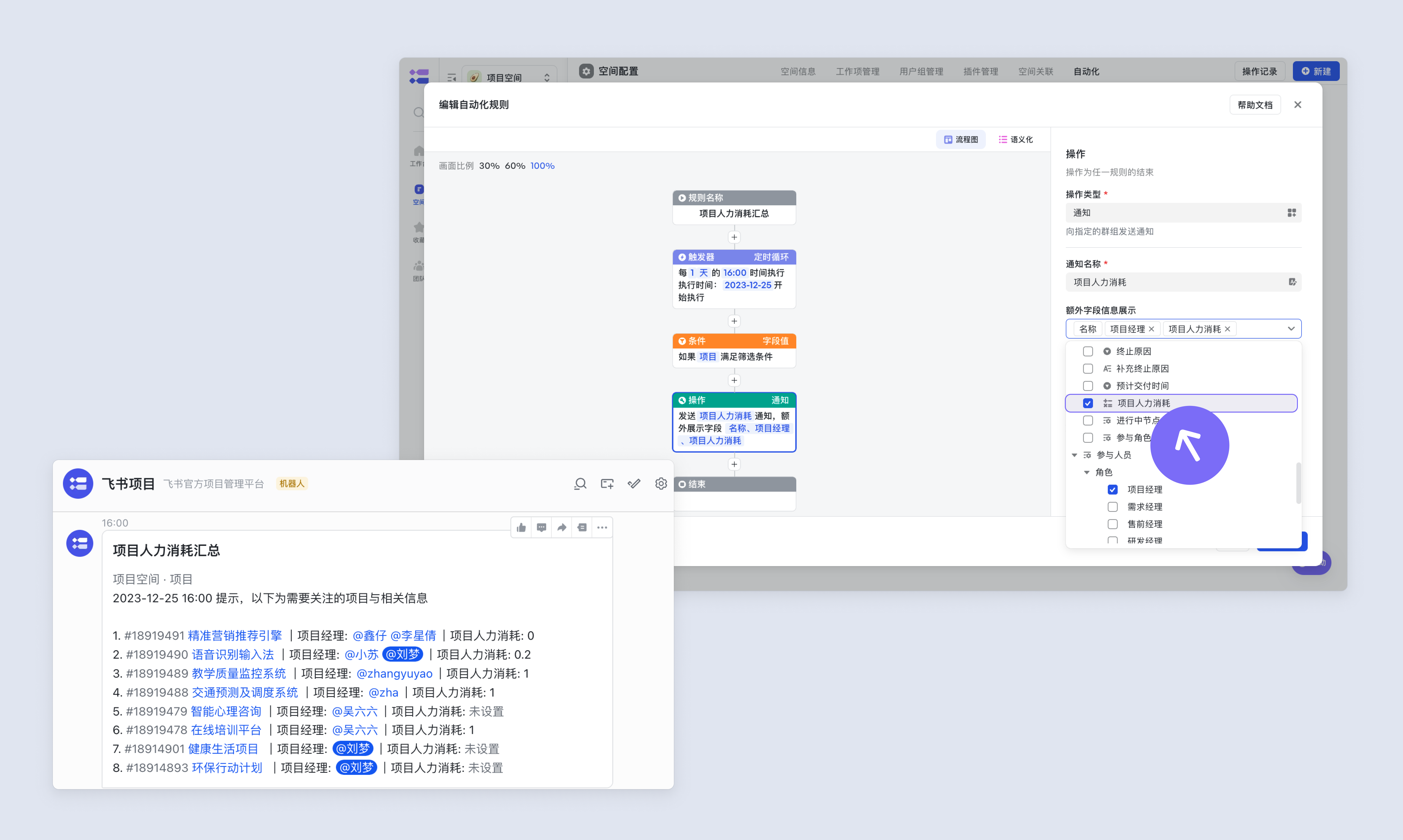Open the 操作类型 通知 selector
This screenshot has height=840, width=1403.
tap(1183, 213)
